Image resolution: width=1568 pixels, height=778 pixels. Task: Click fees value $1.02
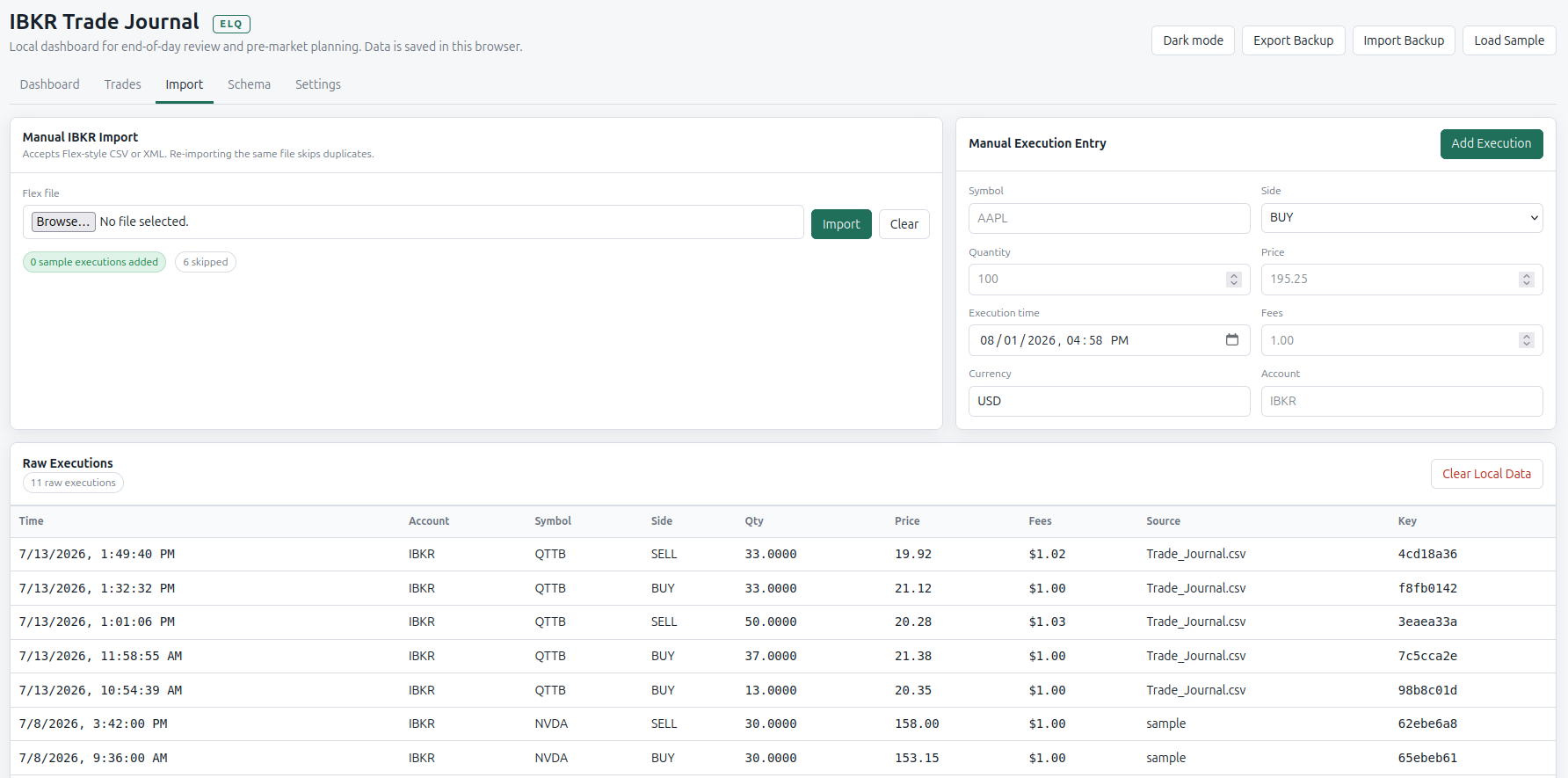tap(1047, 555)
